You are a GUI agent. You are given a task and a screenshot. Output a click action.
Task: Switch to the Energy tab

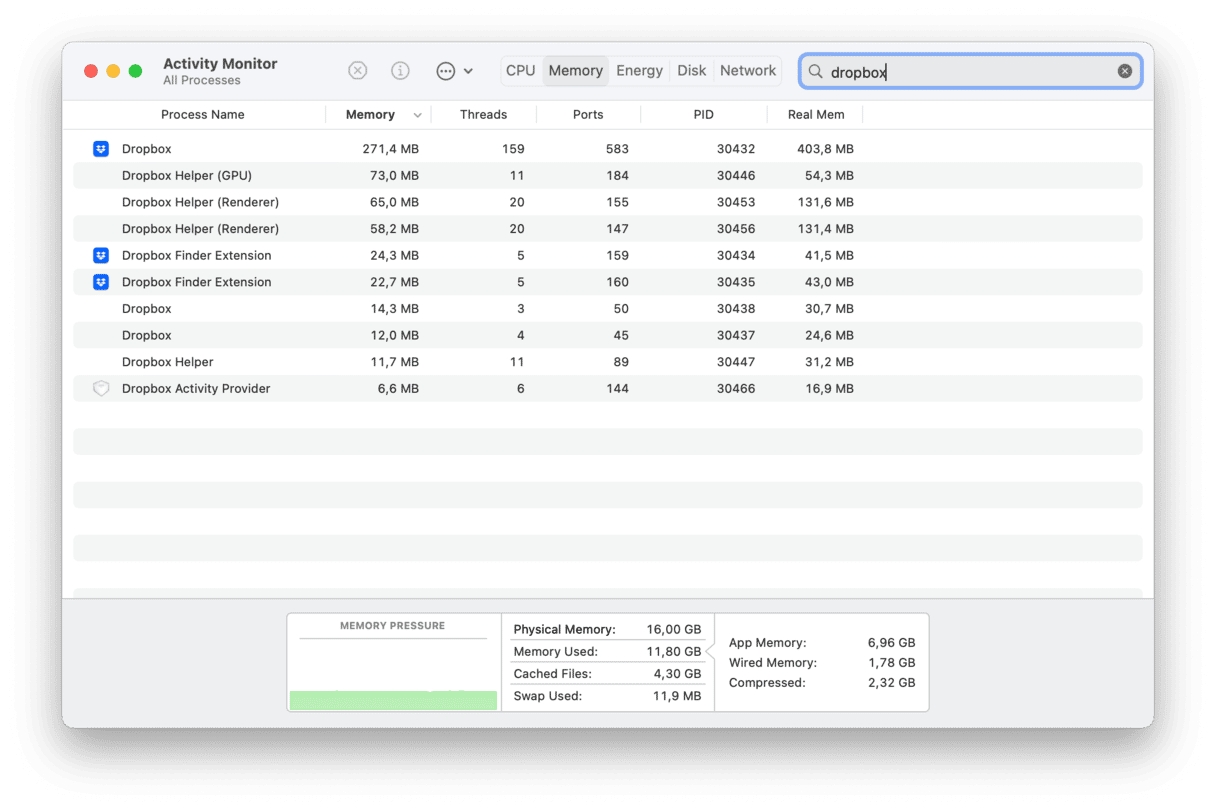click(639, 71)
